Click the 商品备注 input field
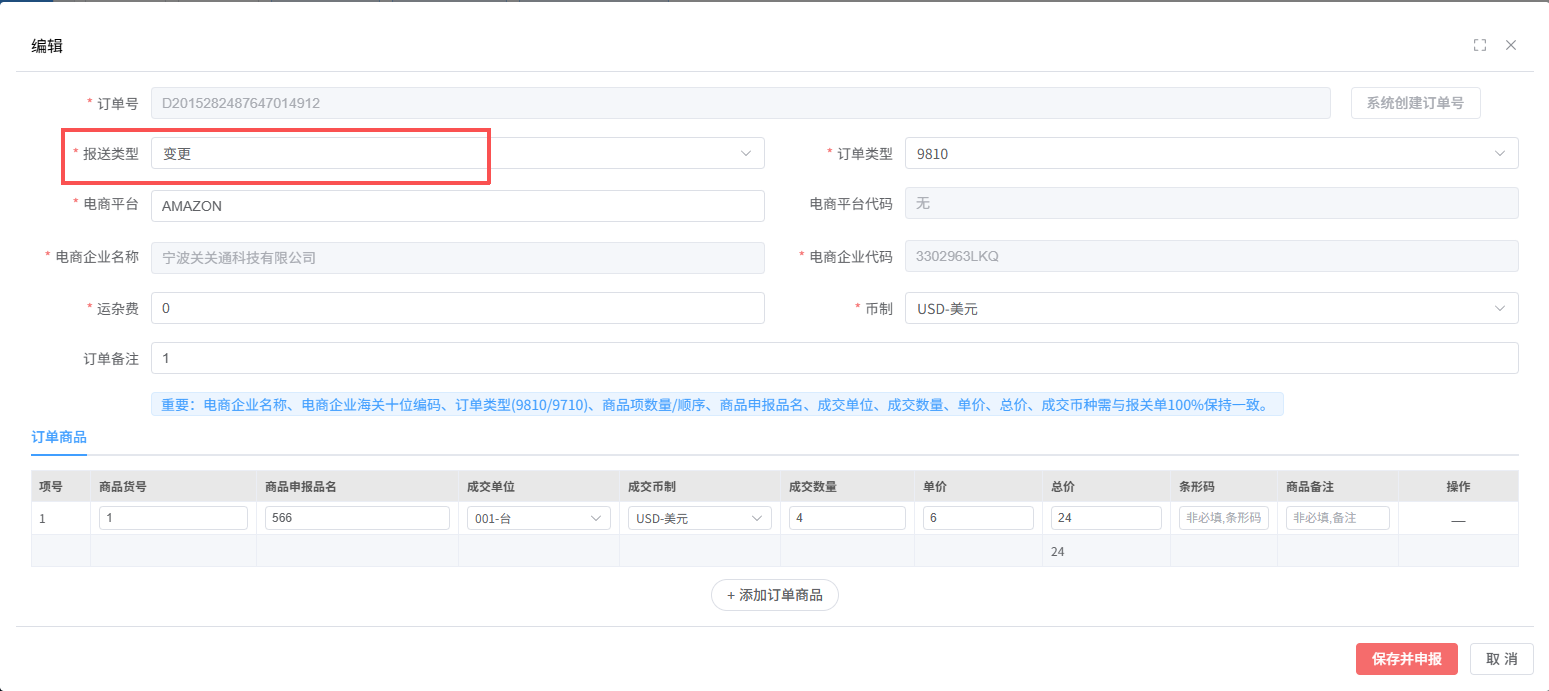Viewport: 1549px width, 691px height. point(1337,518)
